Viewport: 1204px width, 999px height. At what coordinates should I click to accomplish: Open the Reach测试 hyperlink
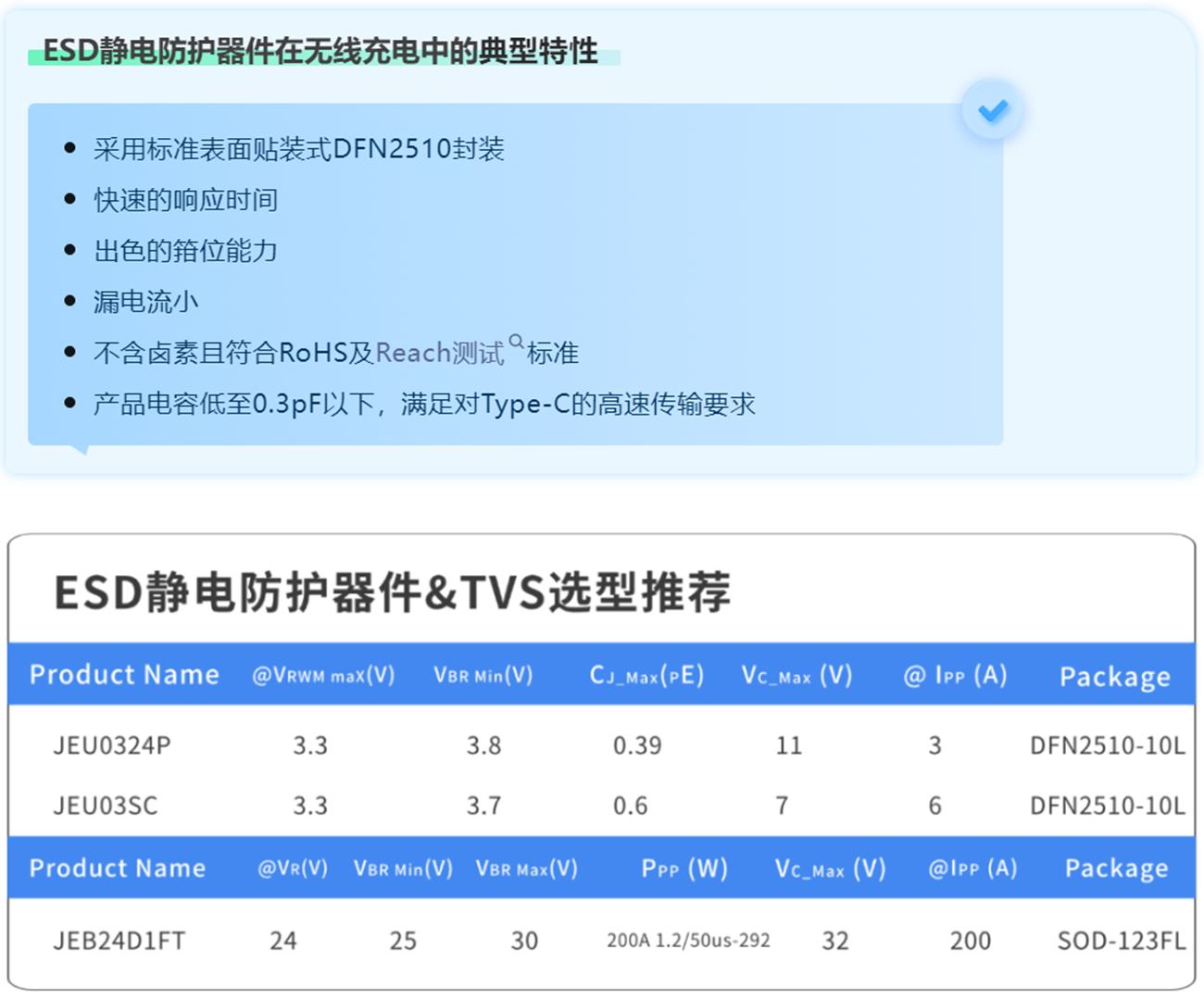(439, 353)
